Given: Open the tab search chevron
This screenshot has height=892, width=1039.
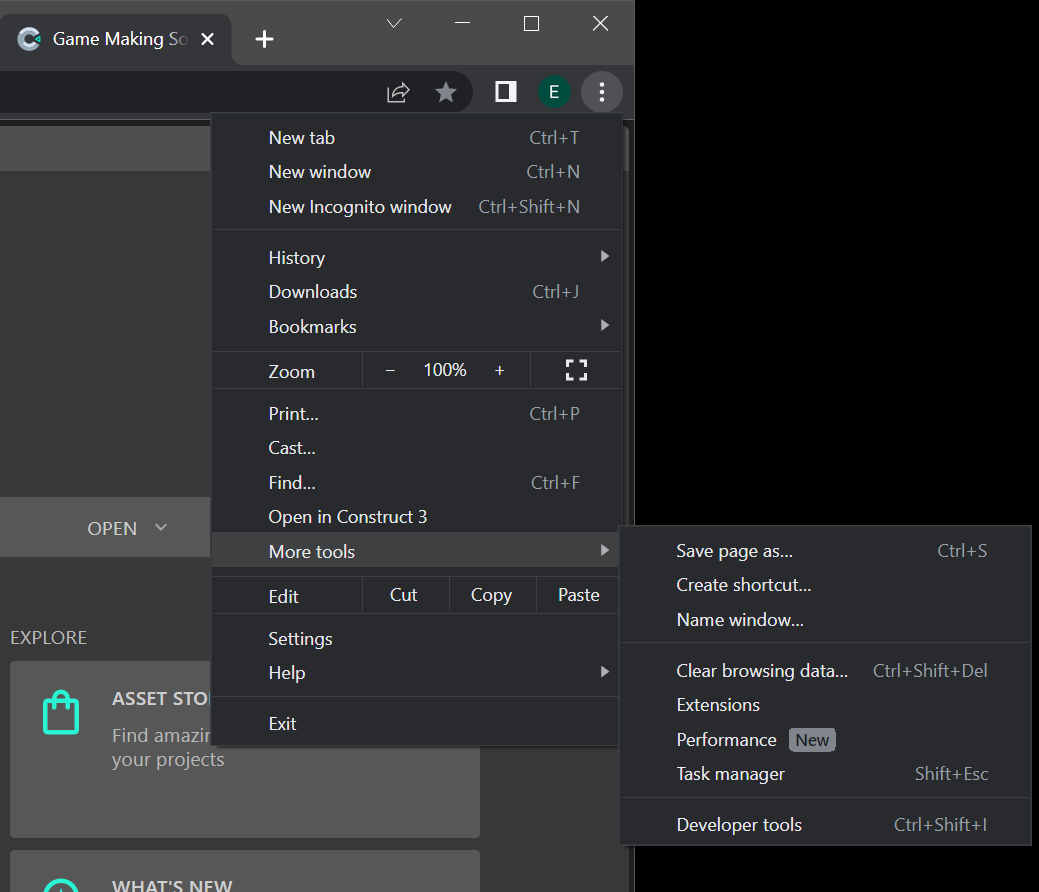Looking at the screenshot, I should 394,24.
